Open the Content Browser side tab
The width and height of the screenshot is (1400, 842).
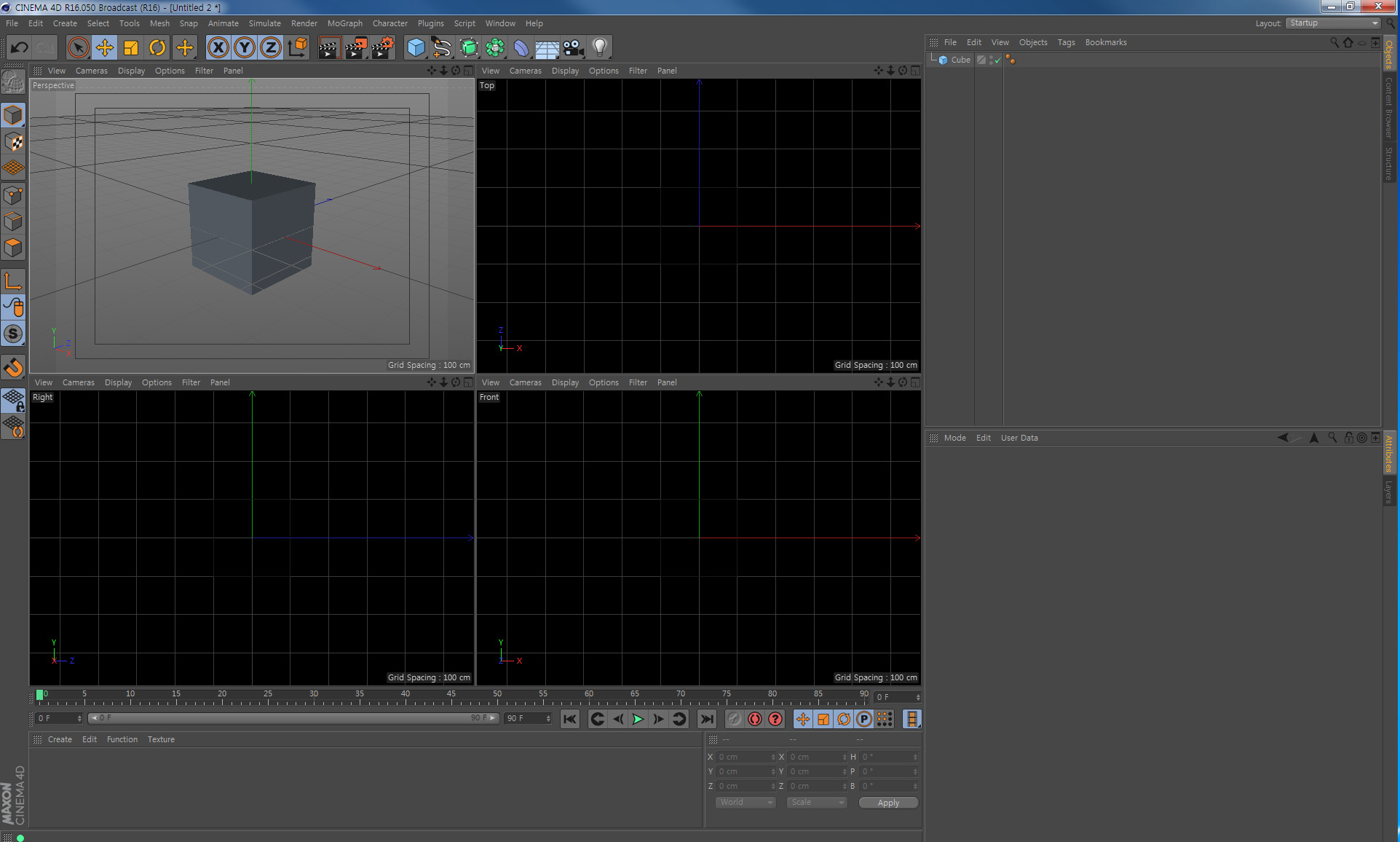click(1389, 108)
